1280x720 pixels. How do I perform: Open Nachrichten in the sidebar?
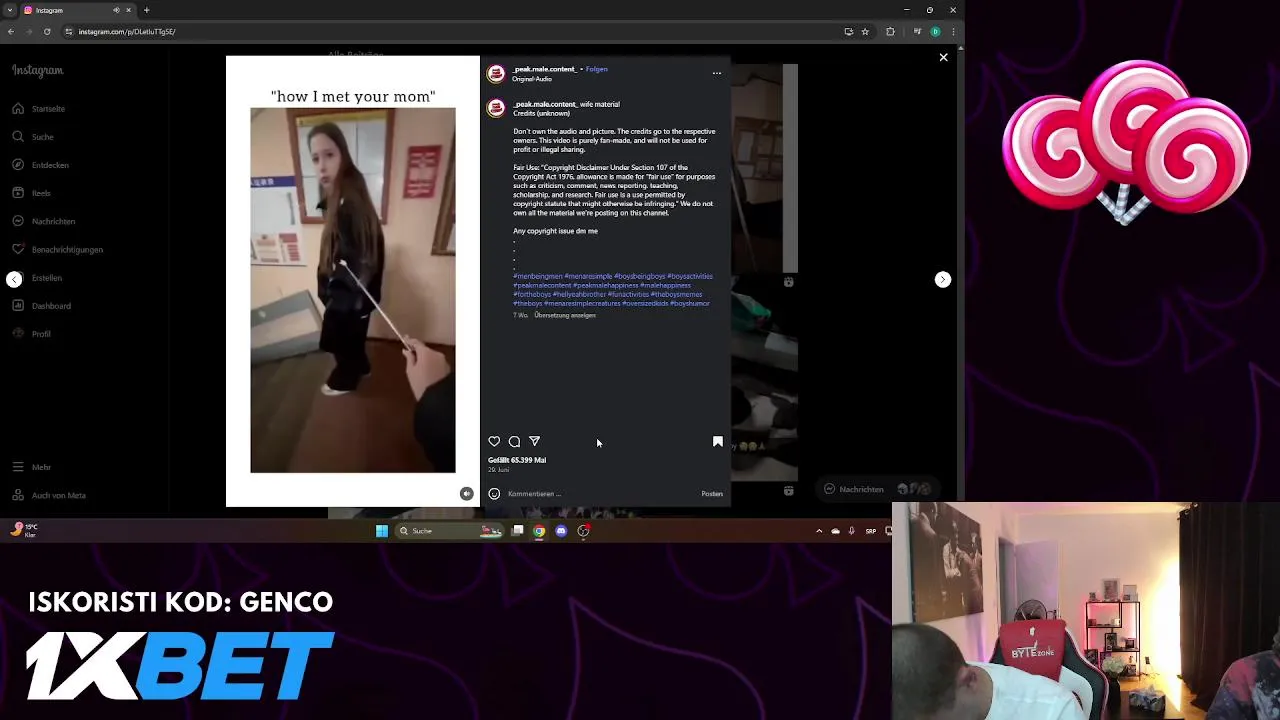tap(44, 221)
